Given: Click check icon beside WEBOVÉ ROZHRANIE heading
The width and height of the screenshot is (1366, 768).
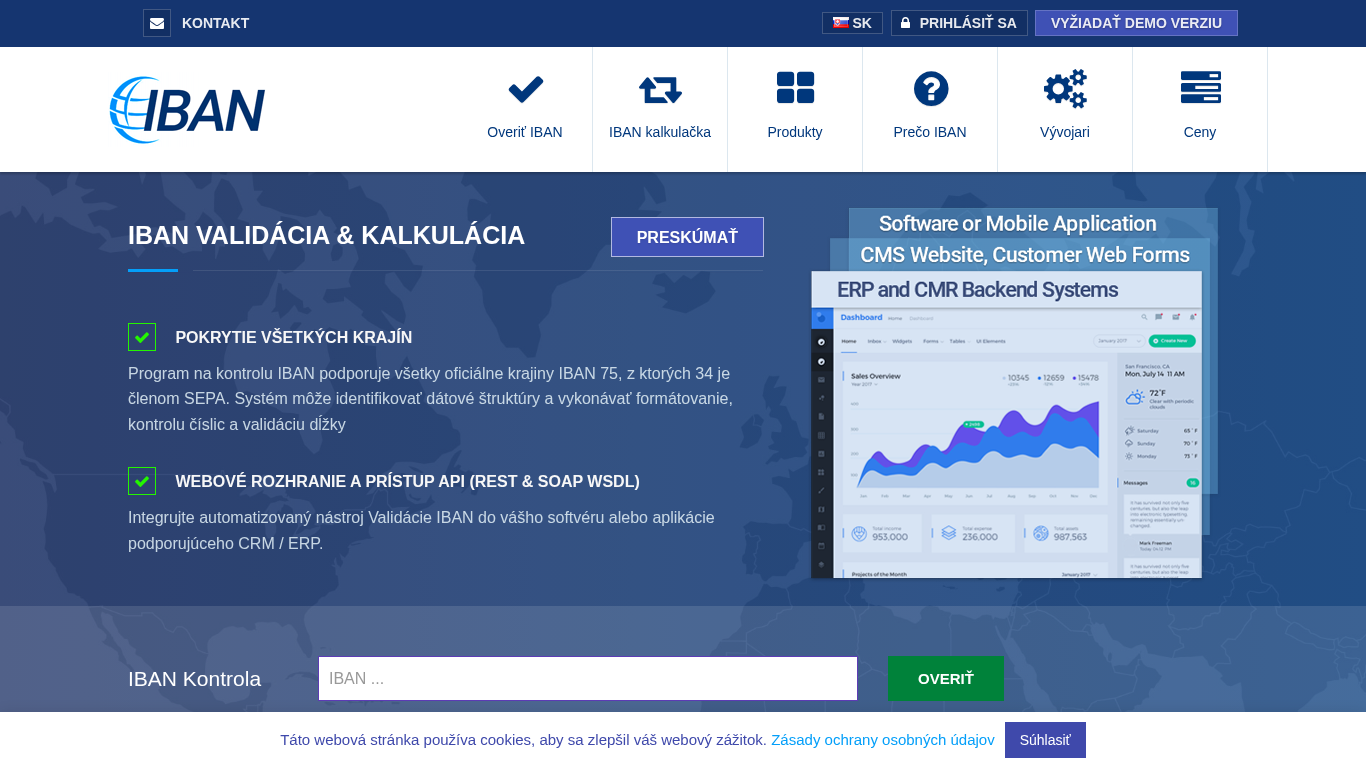Looking at the screenshot, I should point(142,481).
